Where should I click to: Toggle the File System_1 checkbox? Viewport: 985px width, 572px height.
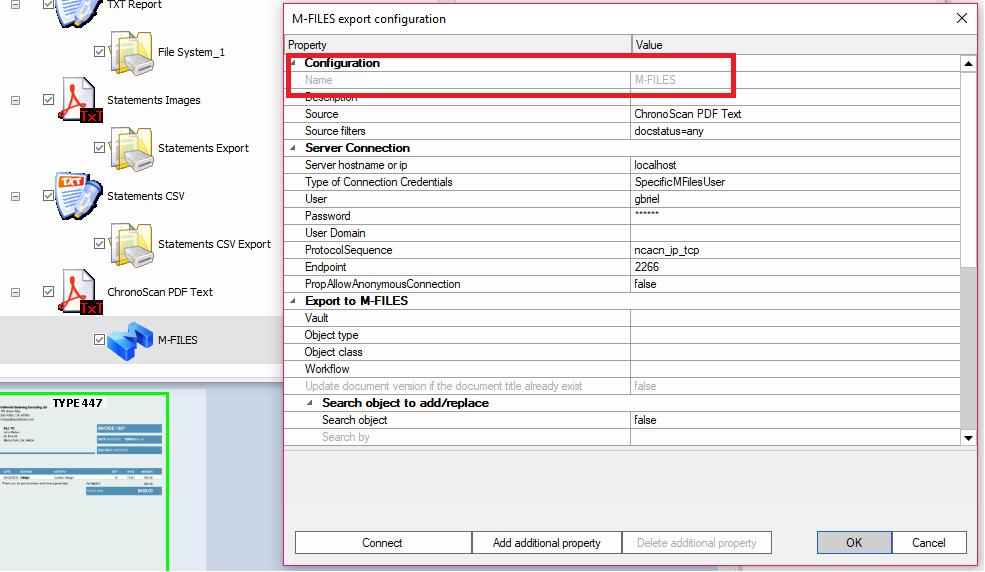click(99, 52)
